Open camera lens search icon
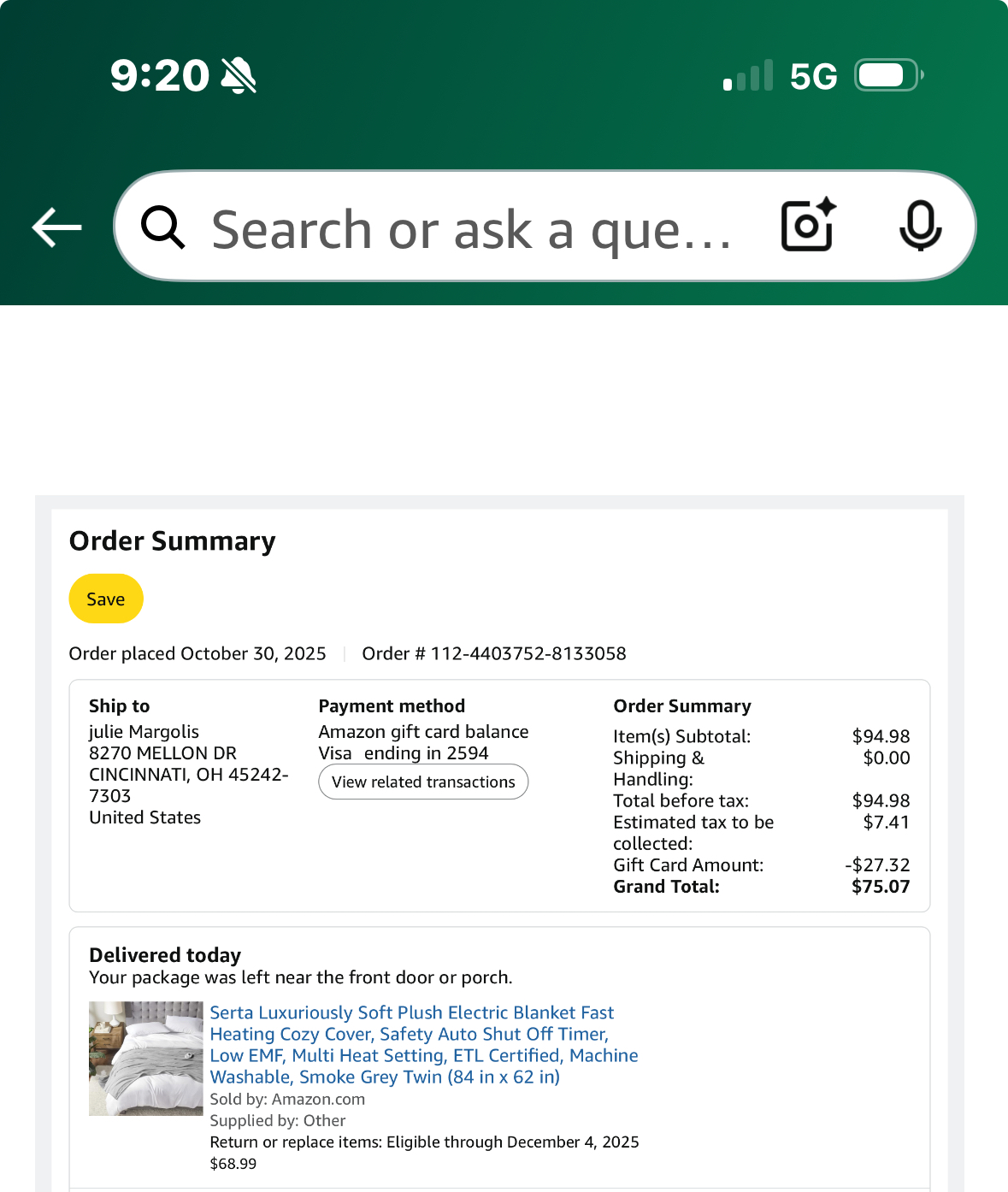The width and height of the screenshot is (1008, 1192). click(809, 225)
